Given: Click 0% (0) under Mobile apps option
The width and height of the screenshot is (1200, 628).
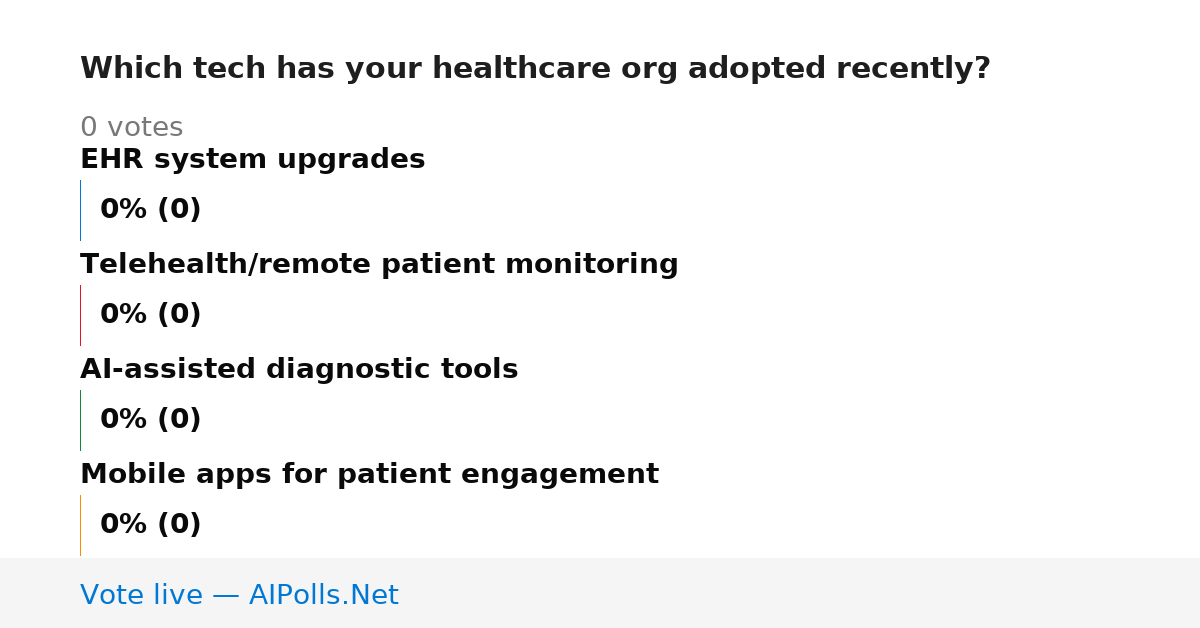Looking at the screenshot, I should click(x=150, y=525).
